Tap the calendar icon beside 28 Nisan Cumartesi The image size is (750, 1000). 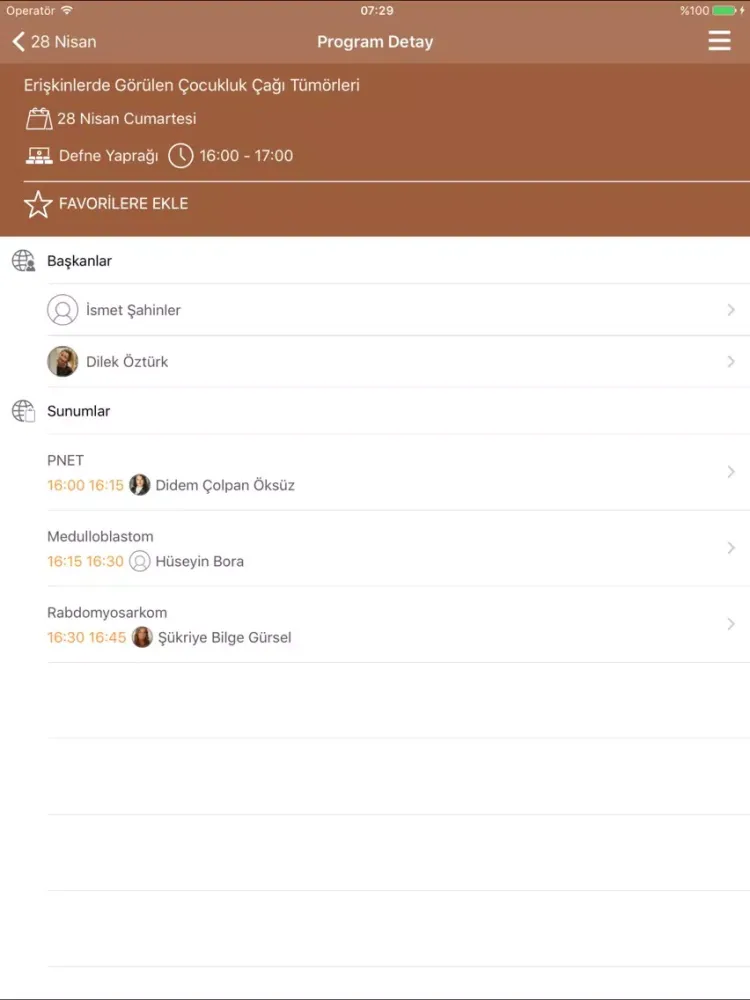tap(39, 119)
